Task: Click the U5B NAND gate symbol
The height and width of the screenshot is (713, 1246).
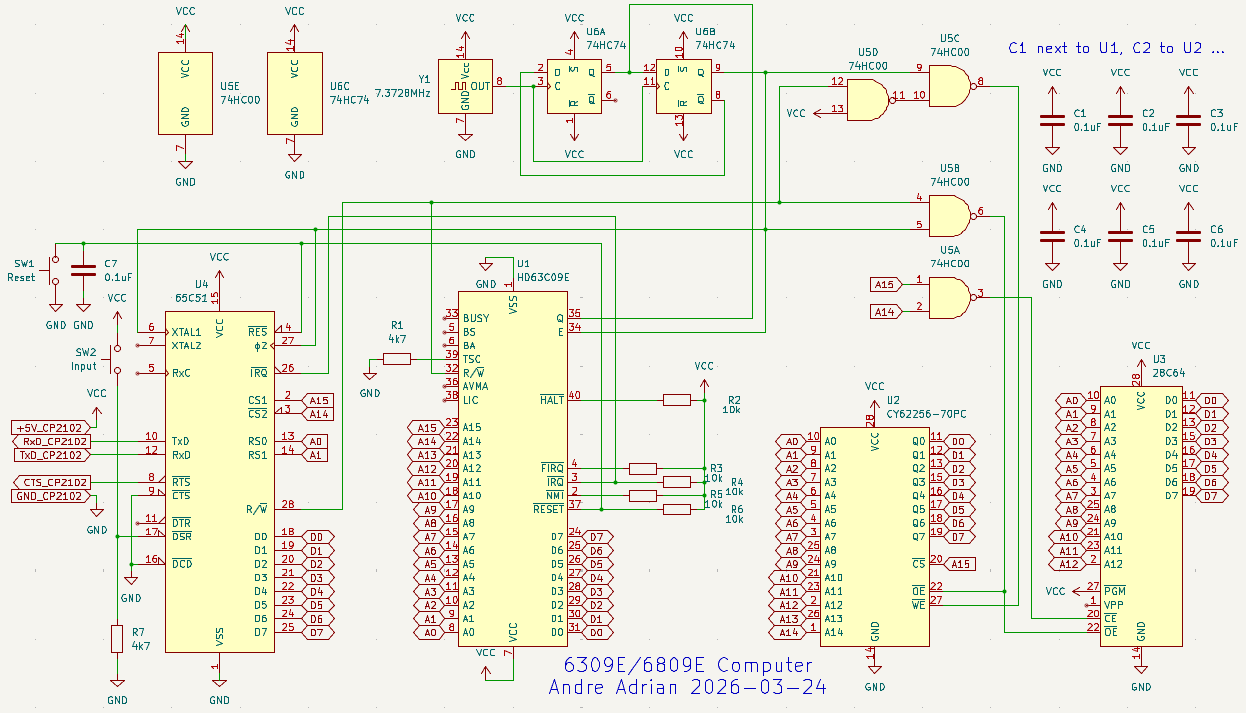Action: click(x=949, y=213)
